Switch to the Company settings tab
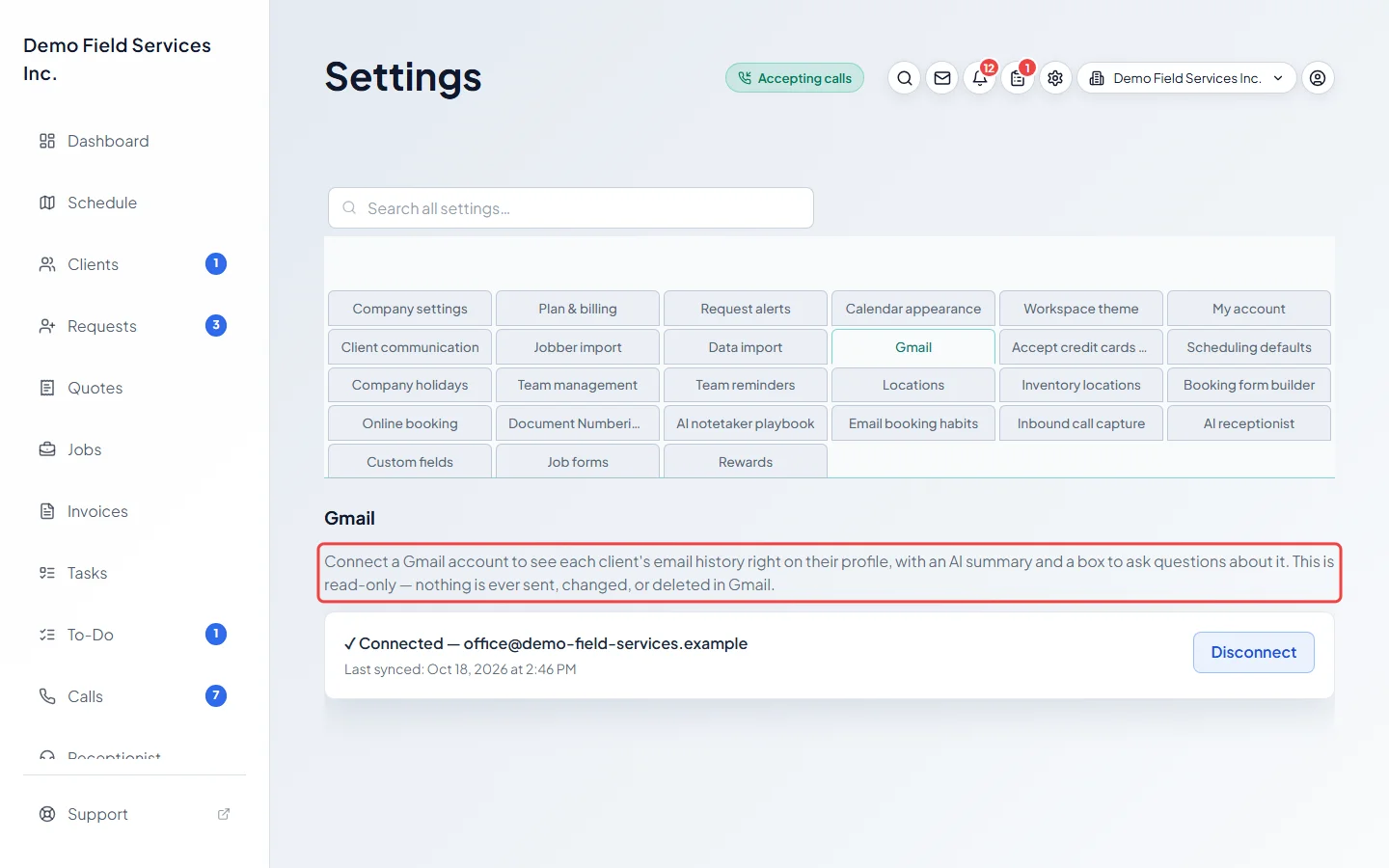This screenshot has height=868, width=1389. click(x=410, y=309)
